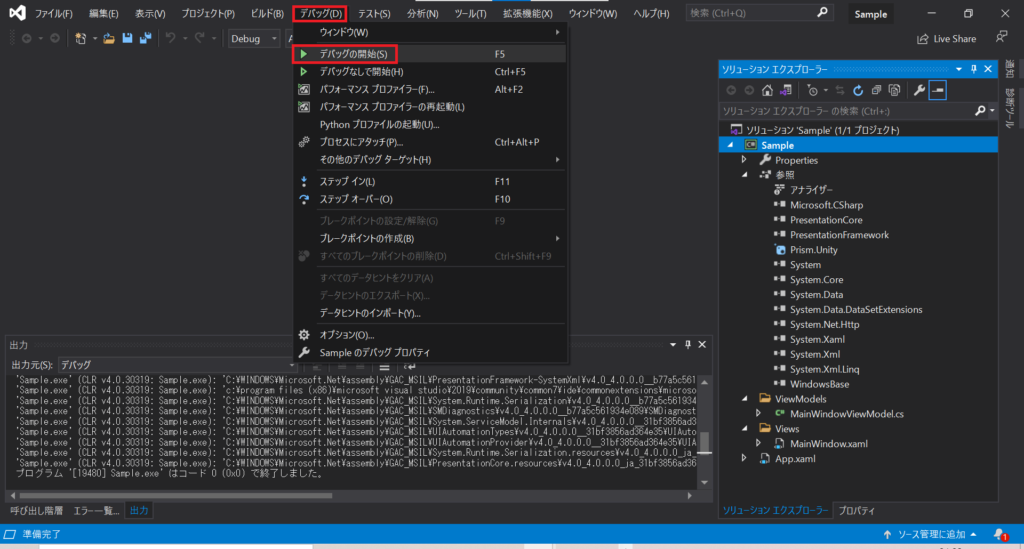Open the Diagnostic Tools side tab
1024x549 pixels.
click(x=1010, y=106)
